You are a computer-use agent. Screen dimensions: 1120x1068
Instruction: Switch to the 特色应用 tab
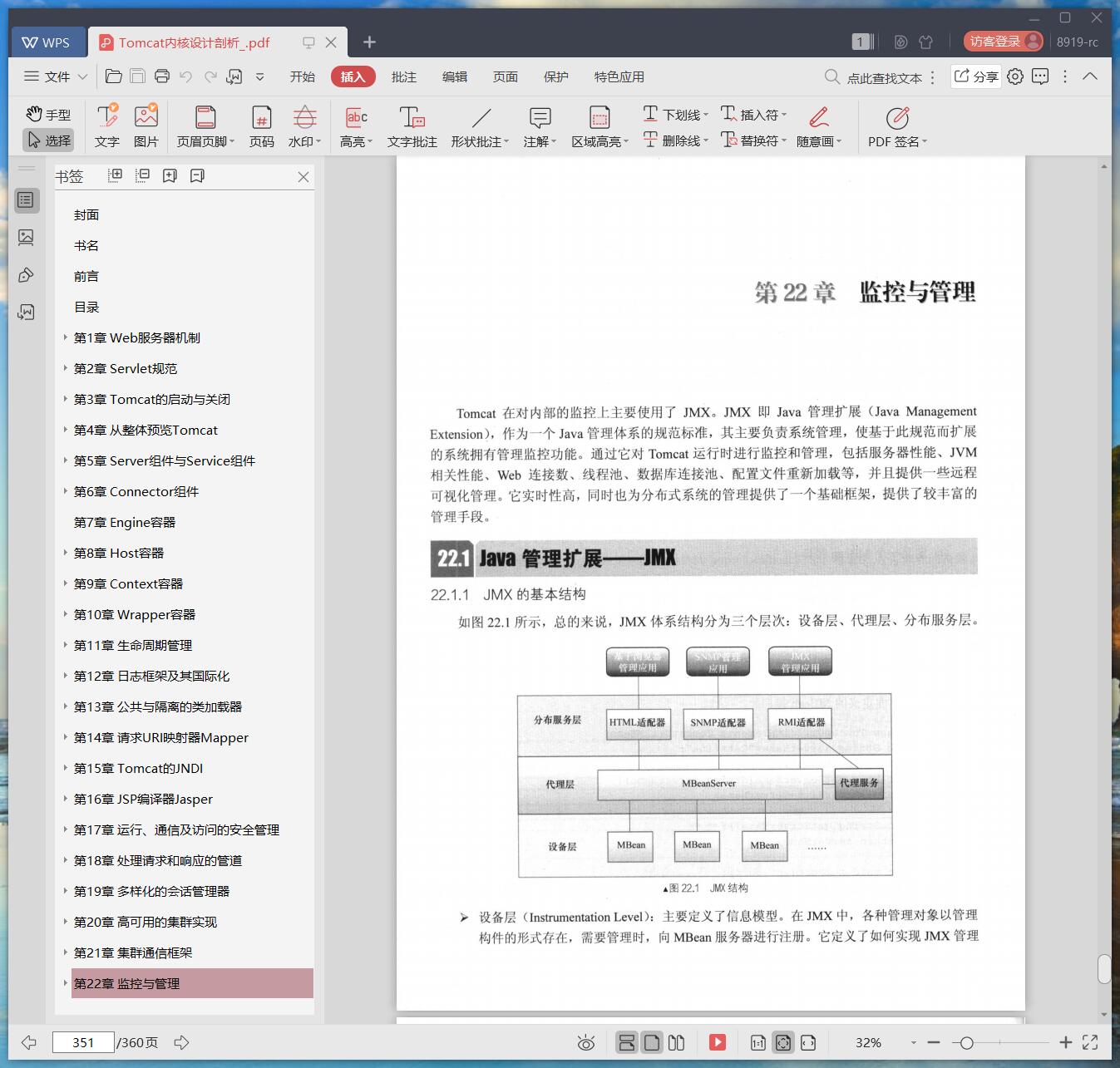[x=619, y=76]
